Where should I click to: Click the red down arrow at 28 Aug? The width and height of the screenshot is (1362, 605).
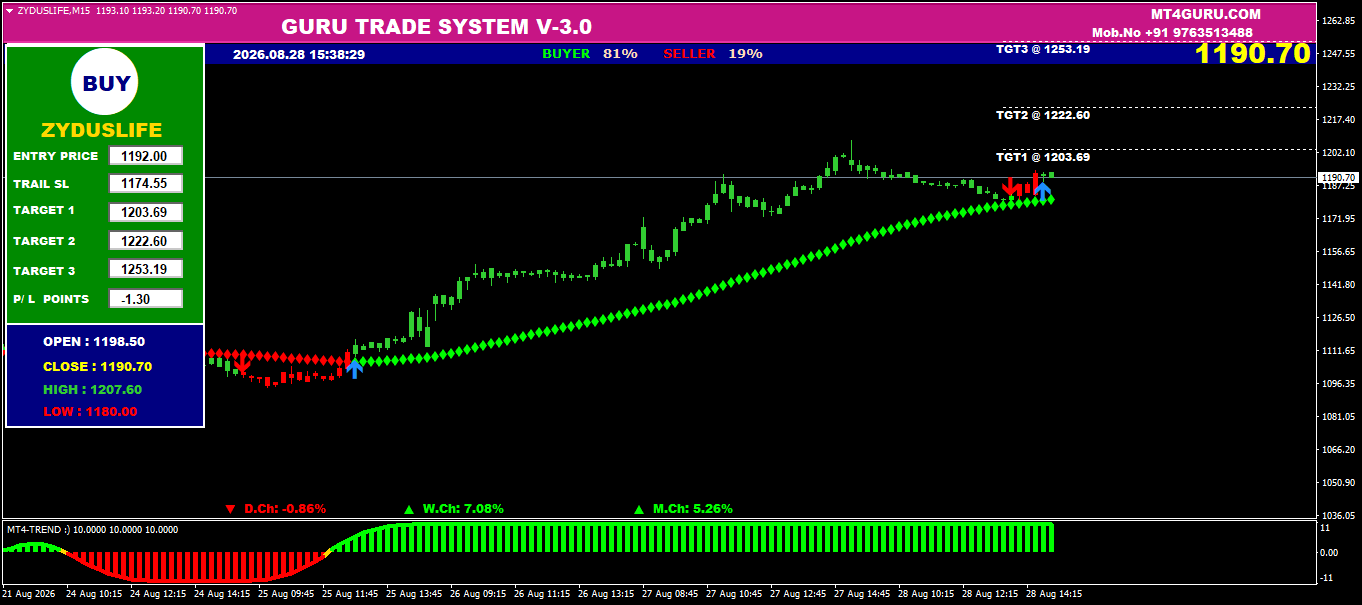click(1012, 187)
